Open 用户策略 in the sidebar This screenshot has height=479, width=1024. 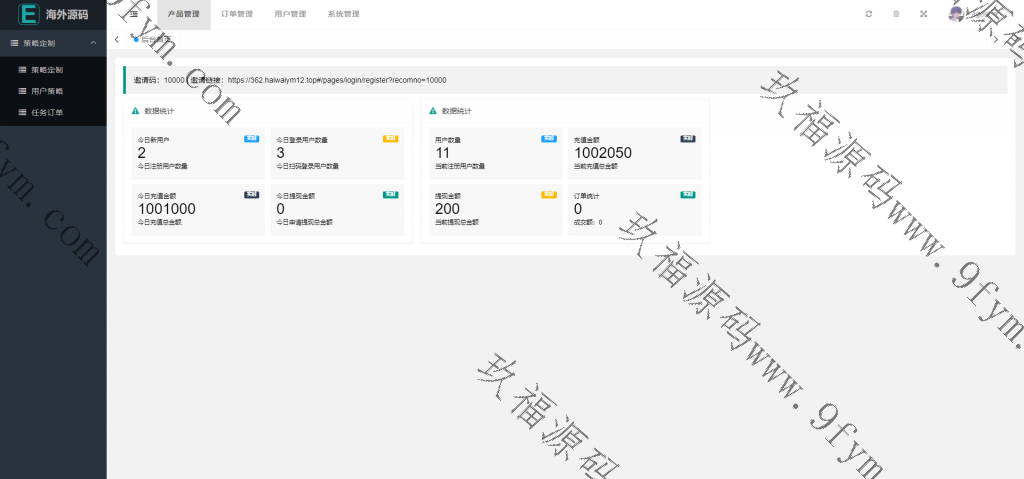[46, 91]
